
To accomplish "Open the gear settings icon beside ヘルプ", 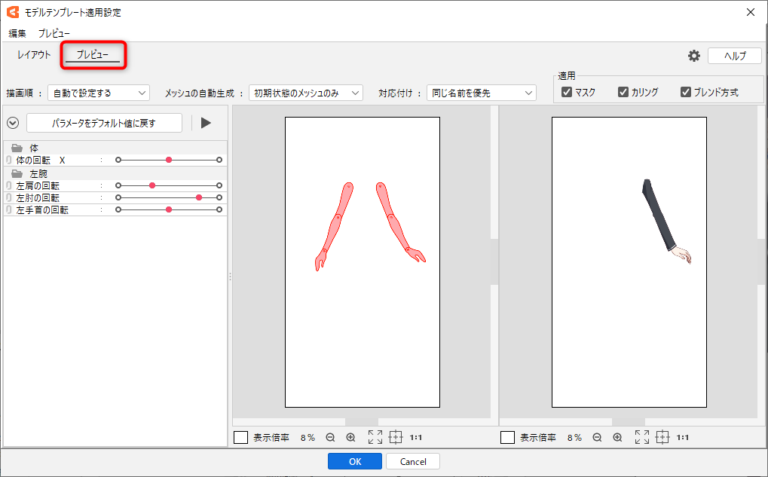I will click(x=694, y=56).
